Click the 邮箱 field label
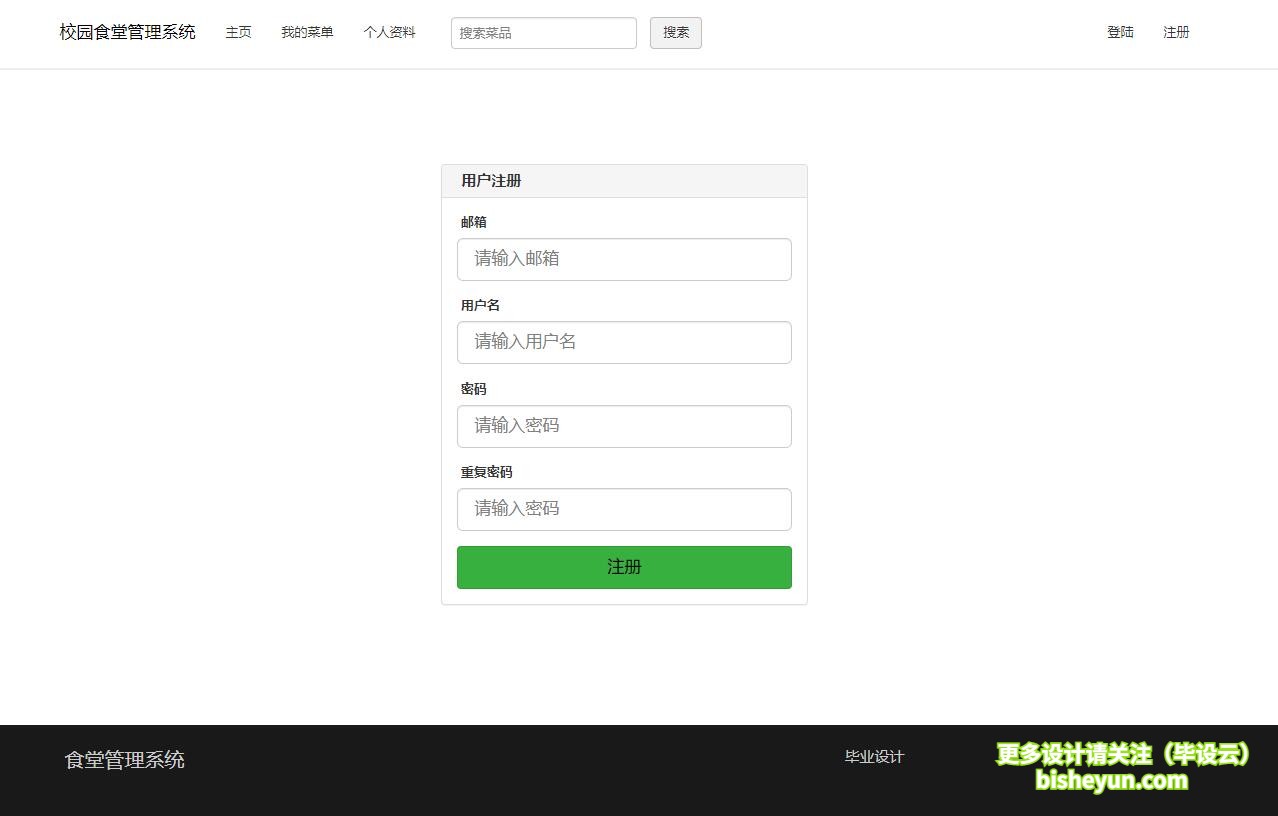This screenshot has height=816, width=1278. tap(473, 222)
